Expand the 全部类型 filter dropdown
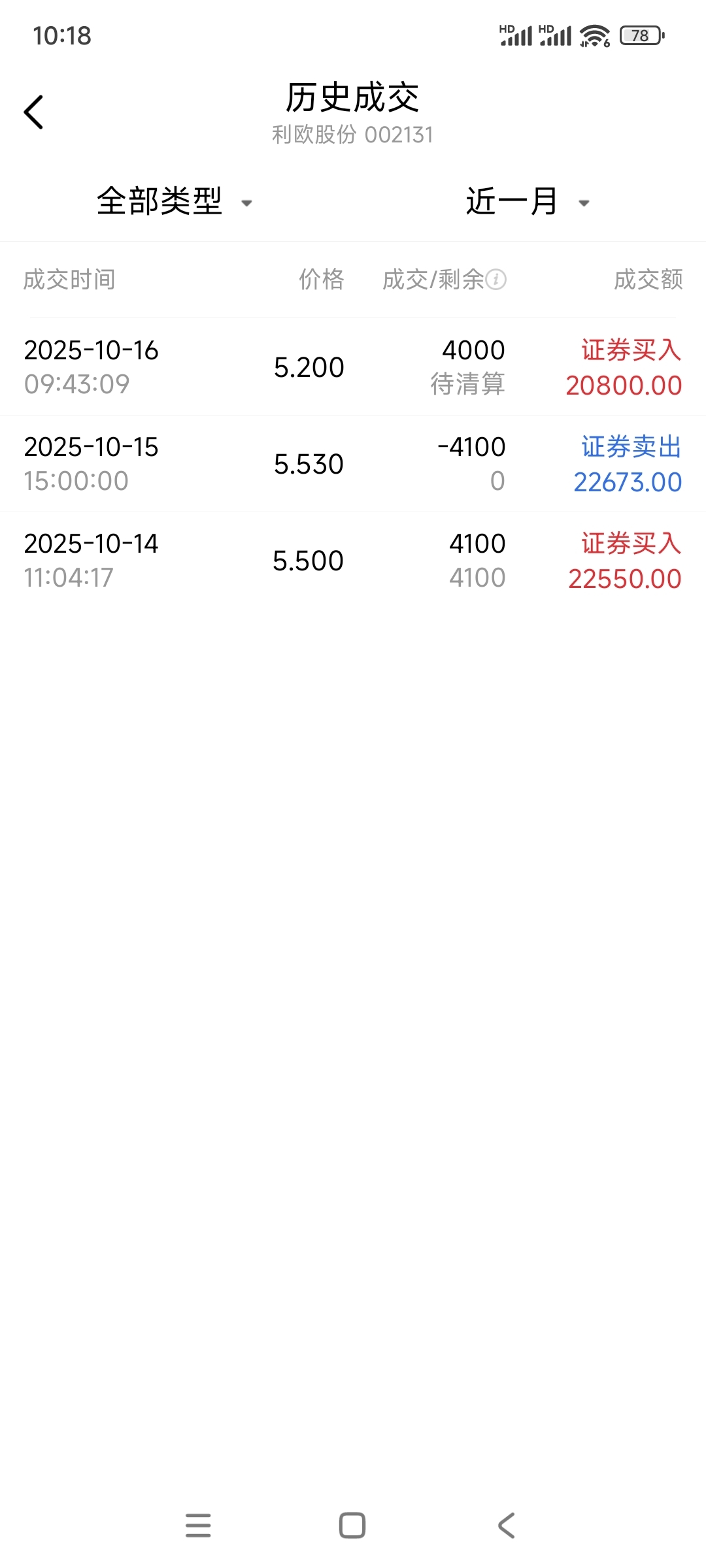 pyautogui.click(x=160, y=201)
